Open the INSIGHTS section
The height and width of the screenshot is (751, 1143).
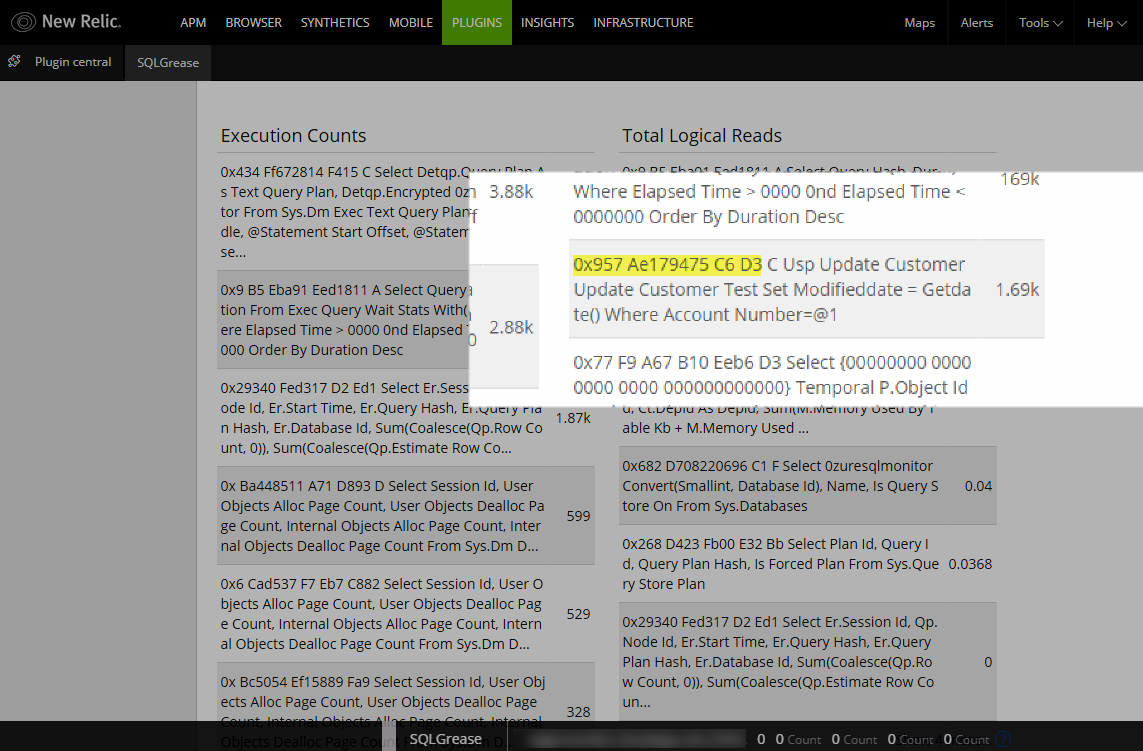coord(547,23)
